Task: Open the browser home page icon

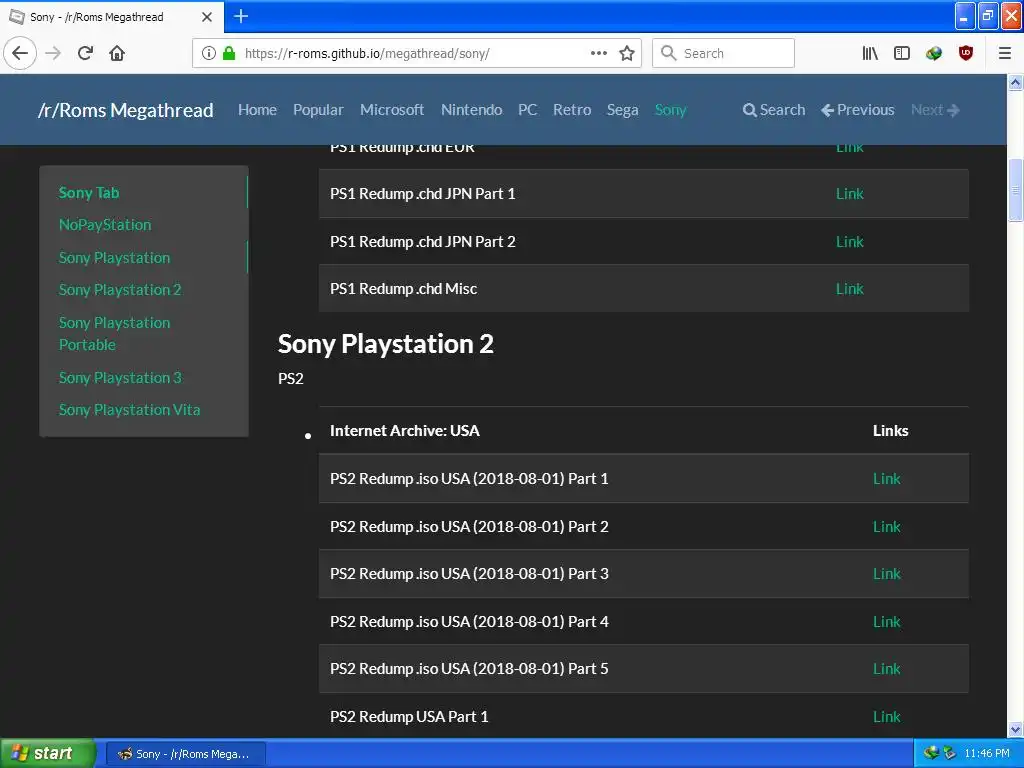Action: point(117,53)
